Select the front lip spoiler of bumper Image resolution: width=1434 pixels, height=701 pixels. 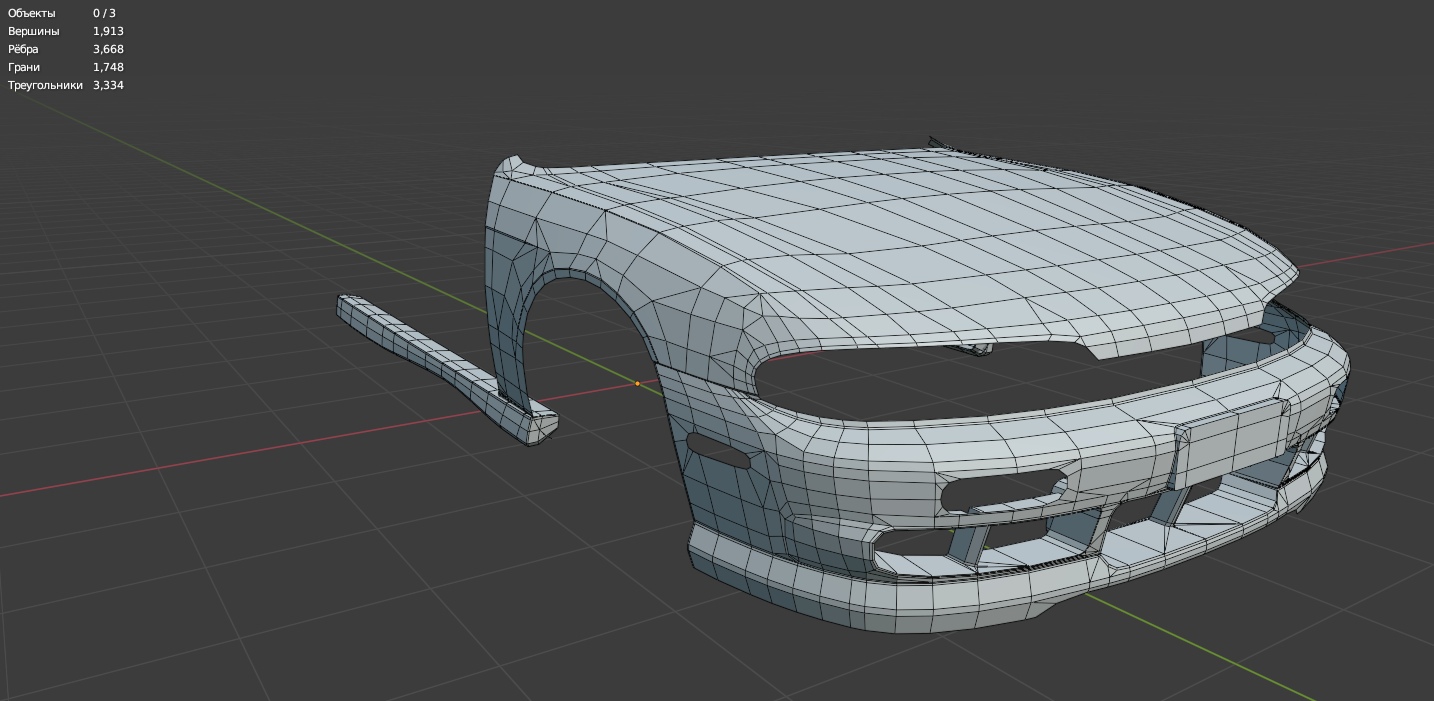[x=900, y=595]
